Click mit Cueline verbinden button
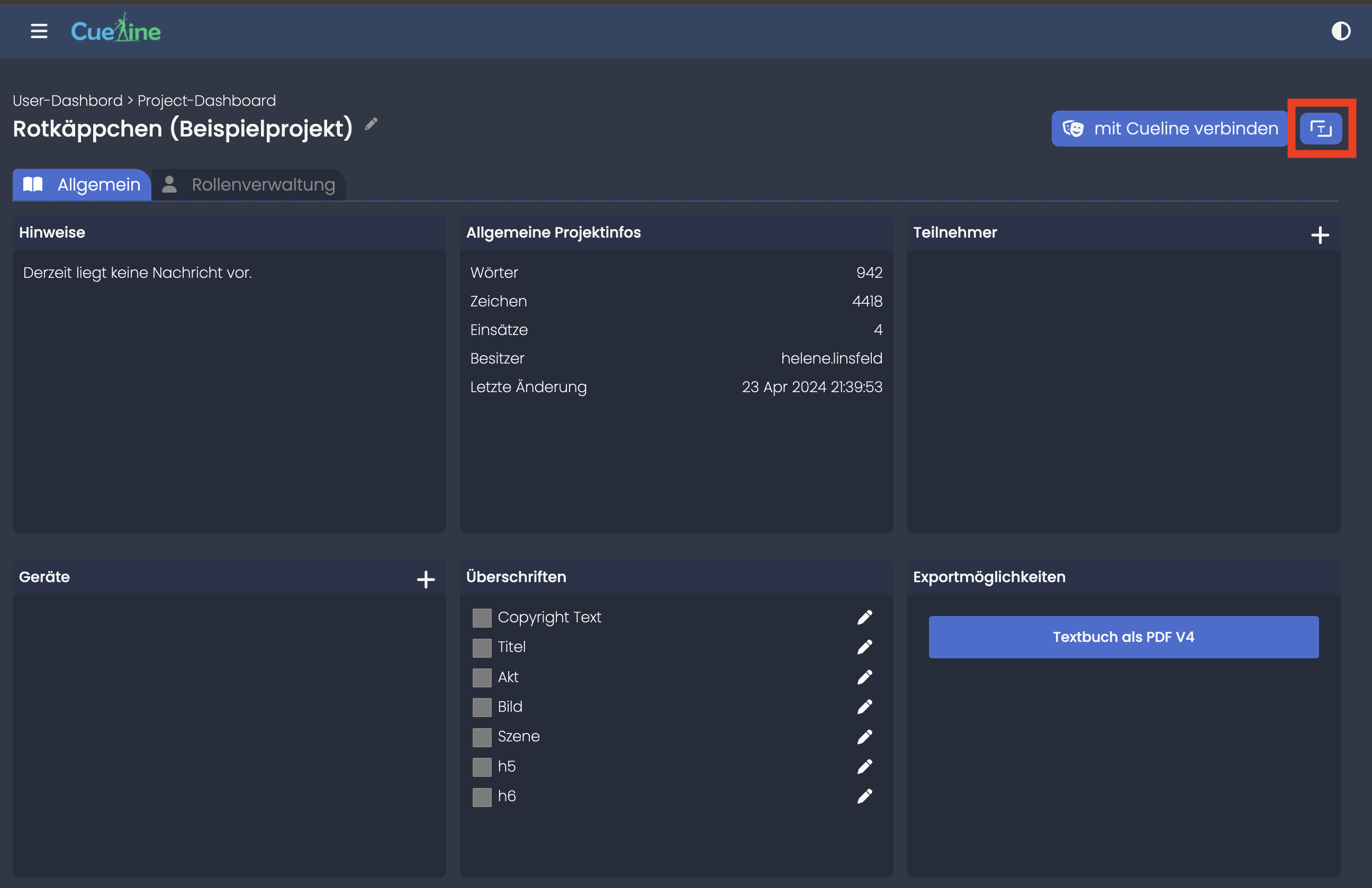This screenshot has height=888, width=1372. (x=1169, y=128)
